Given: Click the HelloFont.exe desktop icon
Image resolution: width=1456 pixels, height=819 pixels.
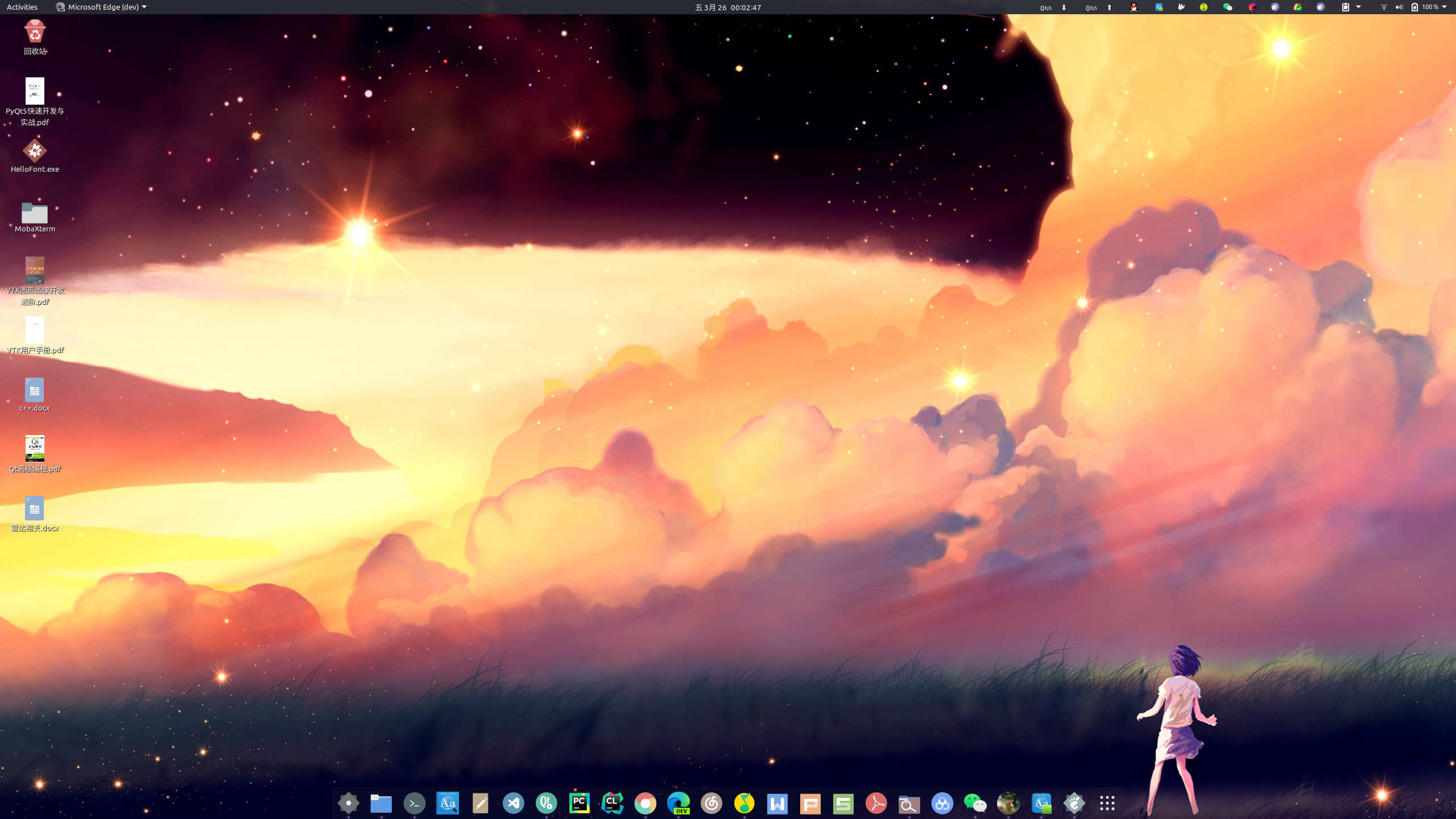Looking at the screenshot, I should click(35, 155).
